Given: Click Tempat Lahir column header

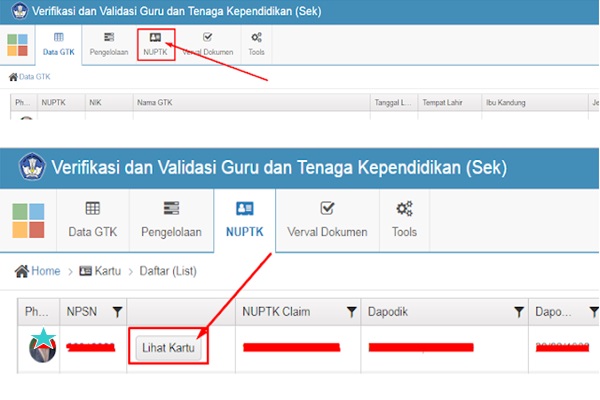Looking at the screenshot, I should tap(450, 103).
